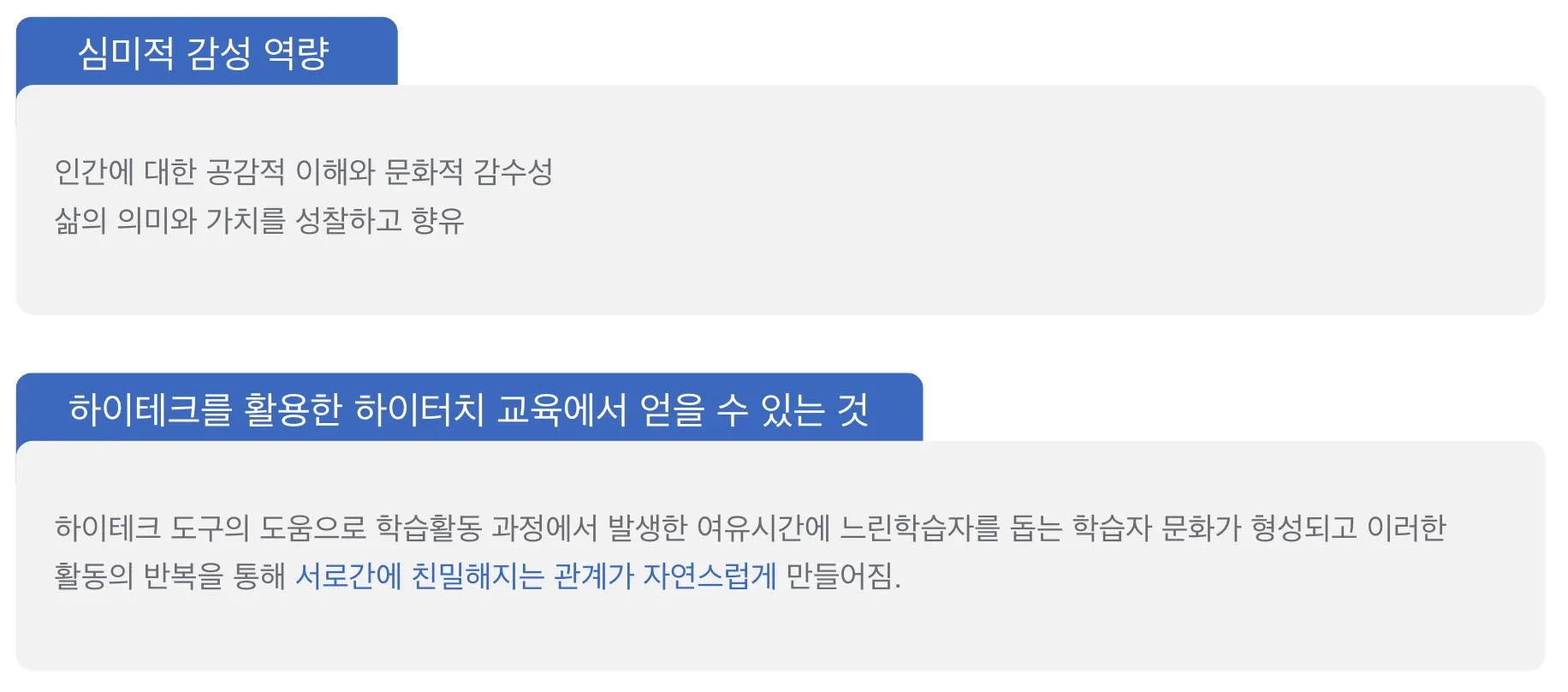This screenshot has height=692, width=1568.
Task: Click the phrase 학습활동 과정에서
Action: (487, 528)
